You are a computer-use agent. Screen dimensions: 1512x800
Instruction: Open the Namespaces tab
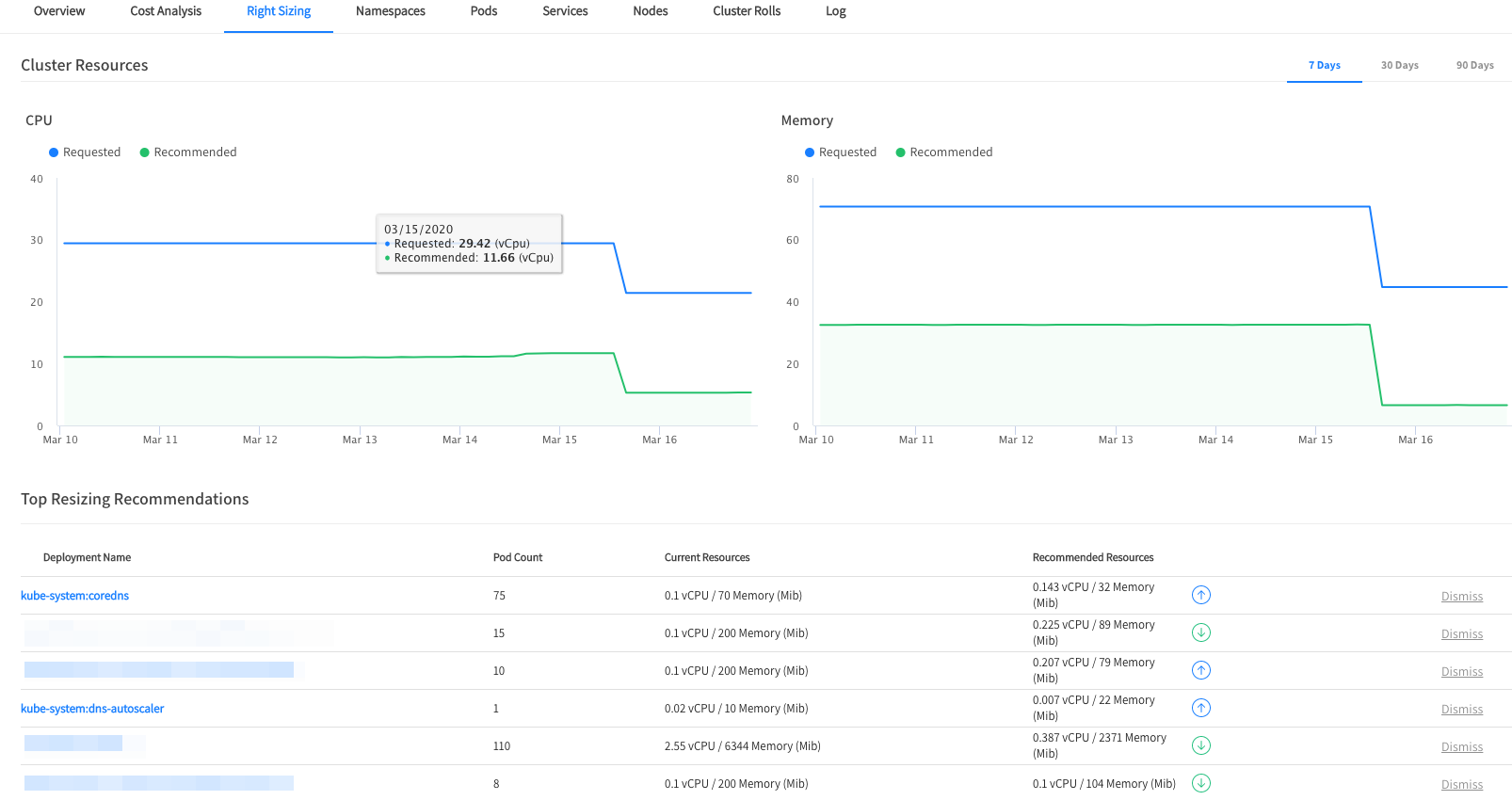(x=390, y=11)
